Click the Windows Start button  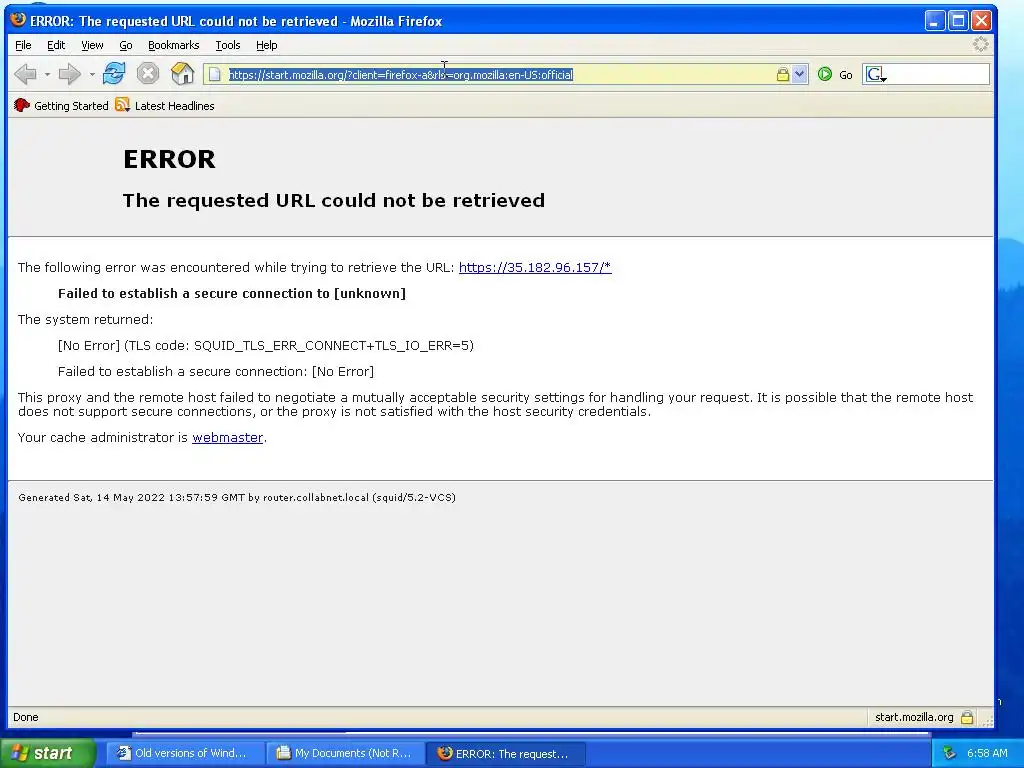[x=48, y=753]
